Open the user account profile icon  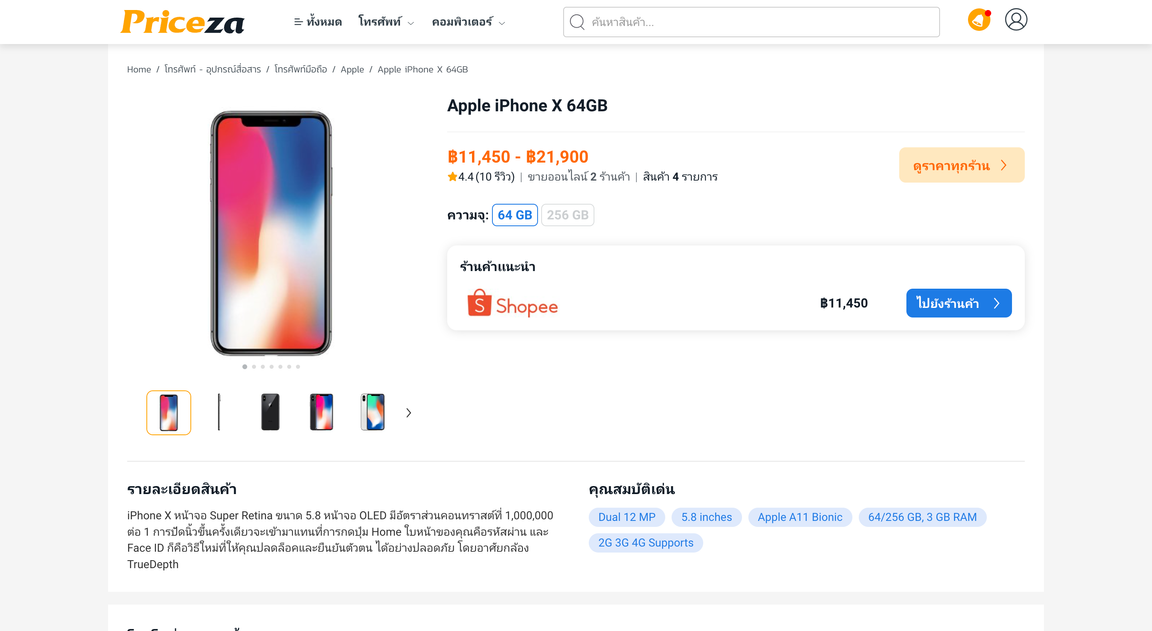click(1016, 20)
